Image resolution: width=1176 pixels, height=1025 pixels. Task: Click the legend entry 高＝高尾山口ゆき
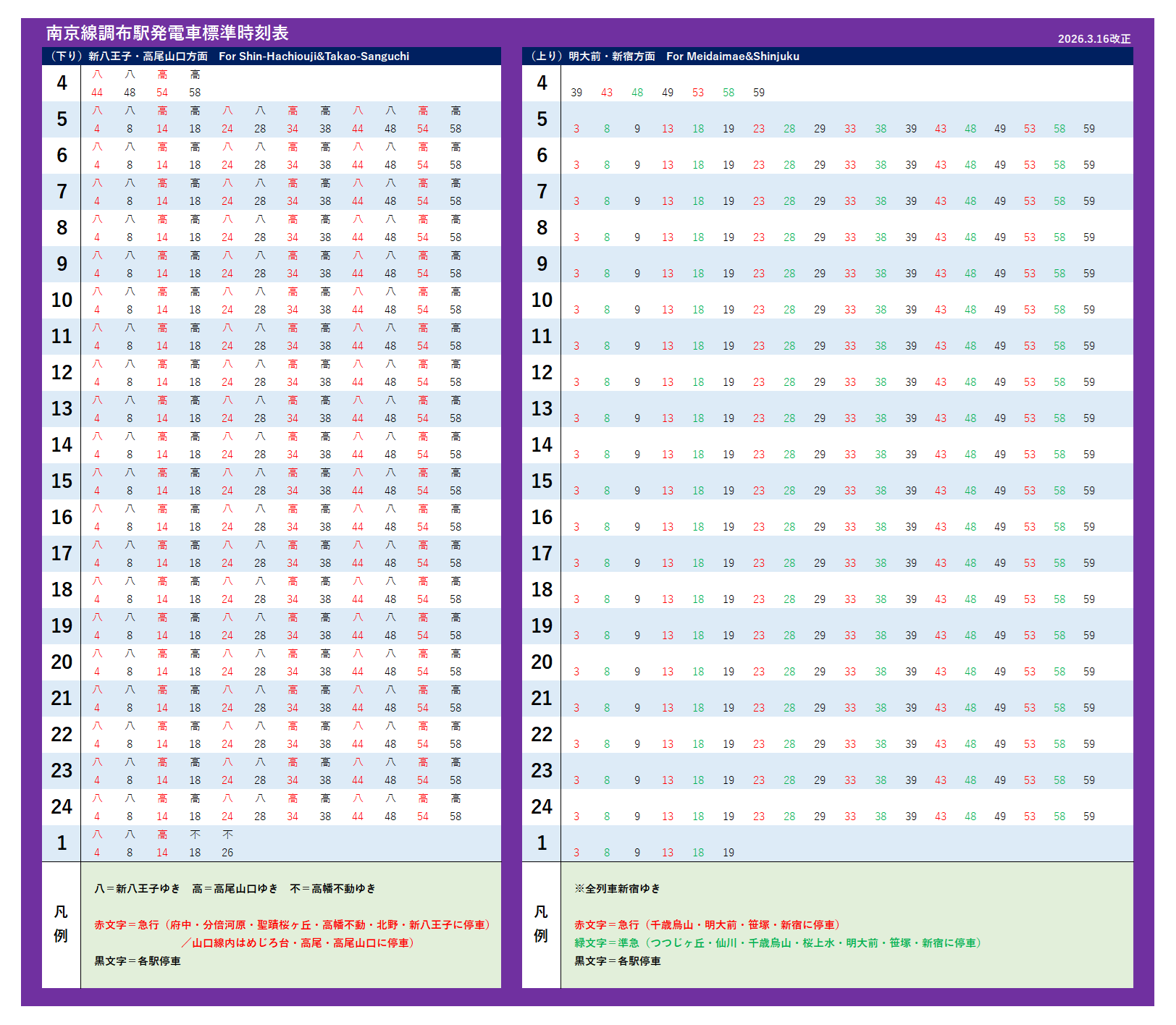tap(235, 889)
